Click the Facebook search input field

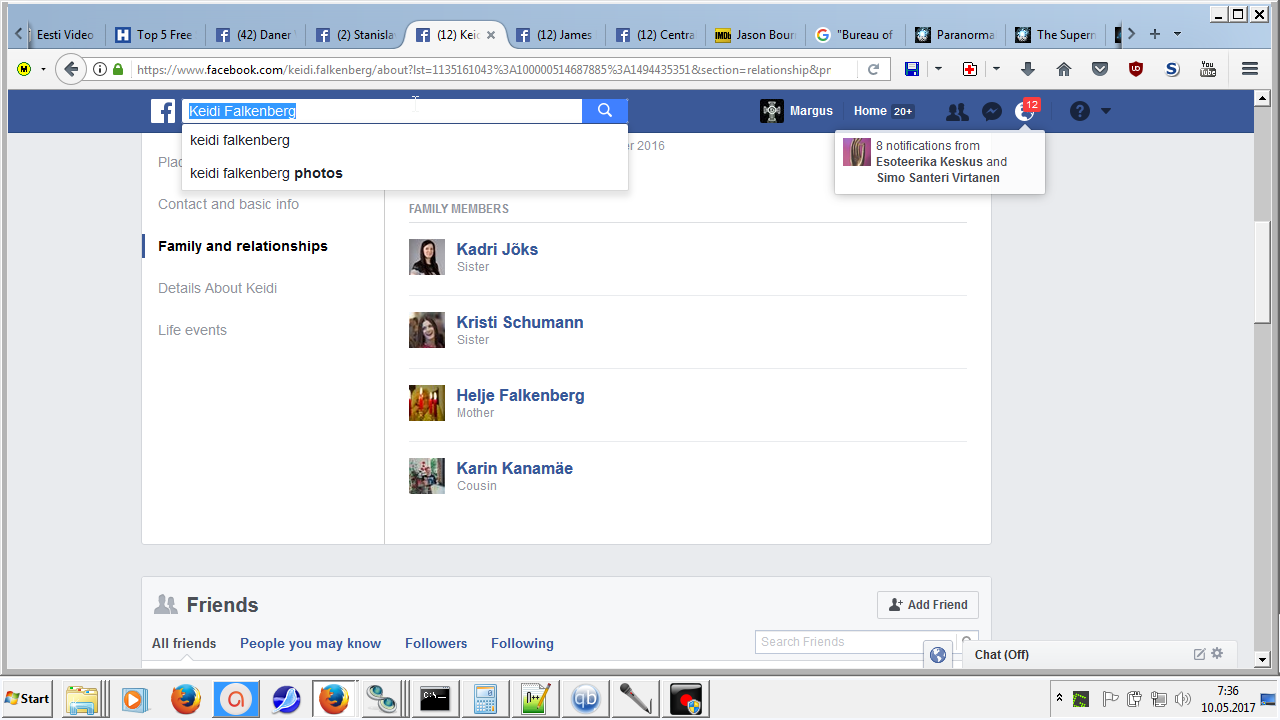coord(382,111)
